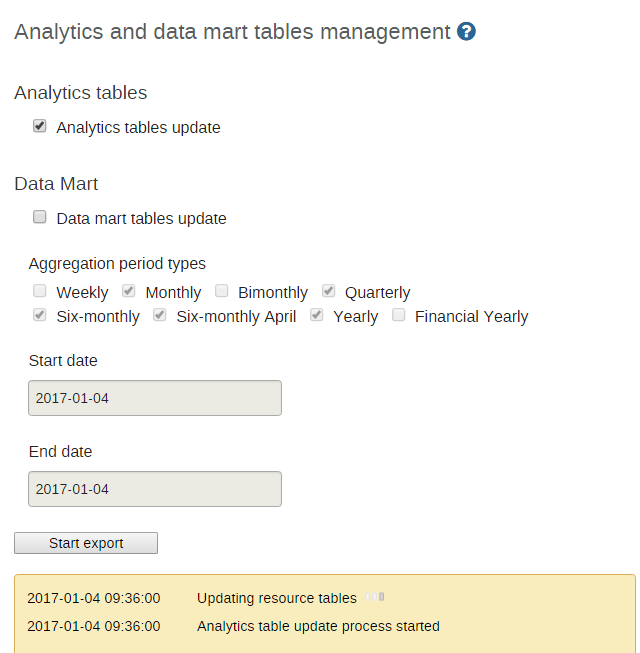Click the help question mark icon
This screenshot has width=640, height=653.
[x=466, y=32]
